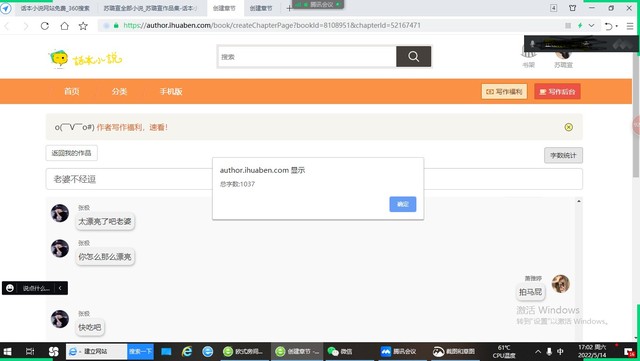
Task: Open a new tab with plus icon
Action: click(289, 8)
